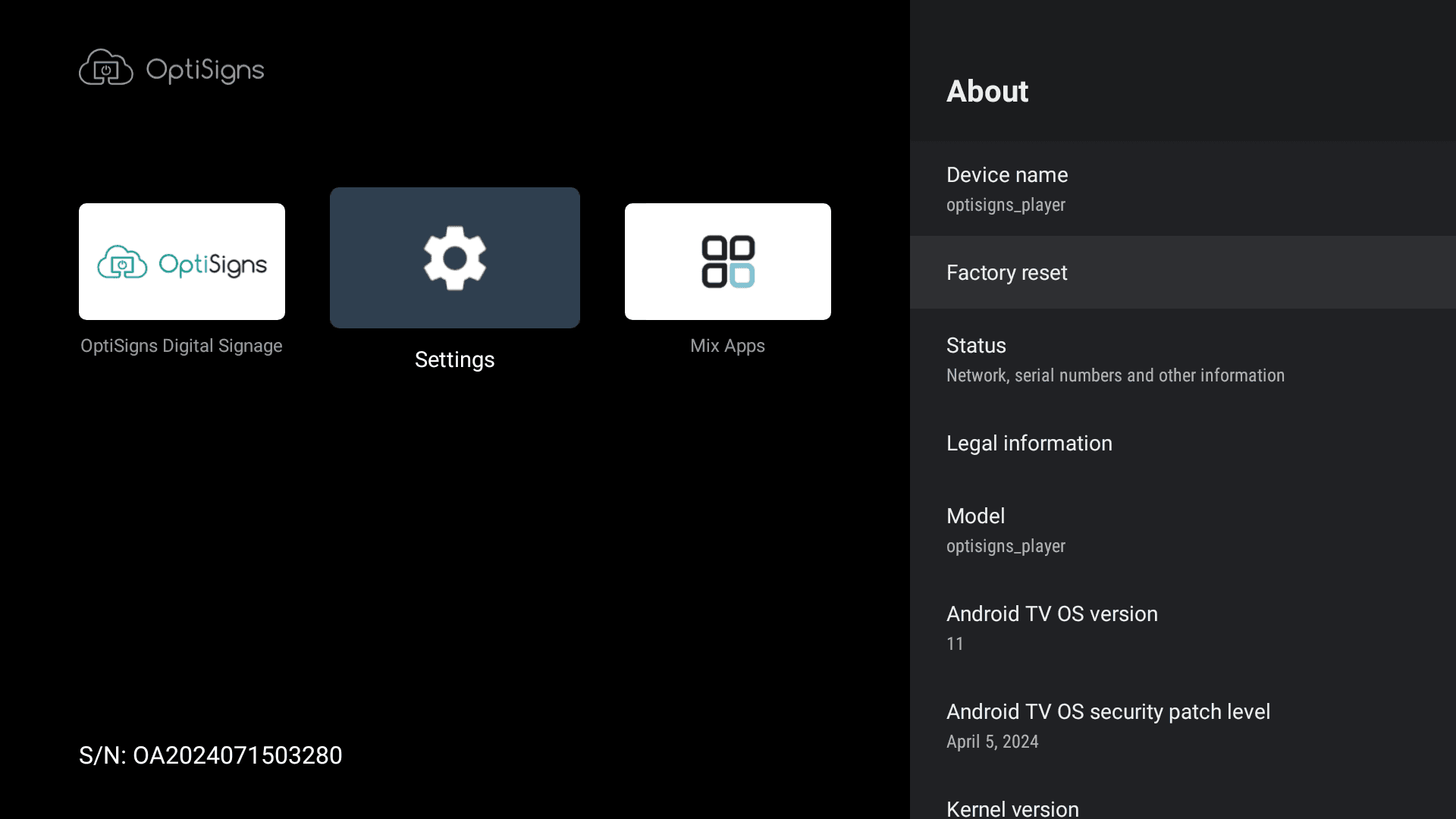The width and height of the screenshot is (1456, 819).
Task: Open the Legal information entry
Action: click(1182, 444)
